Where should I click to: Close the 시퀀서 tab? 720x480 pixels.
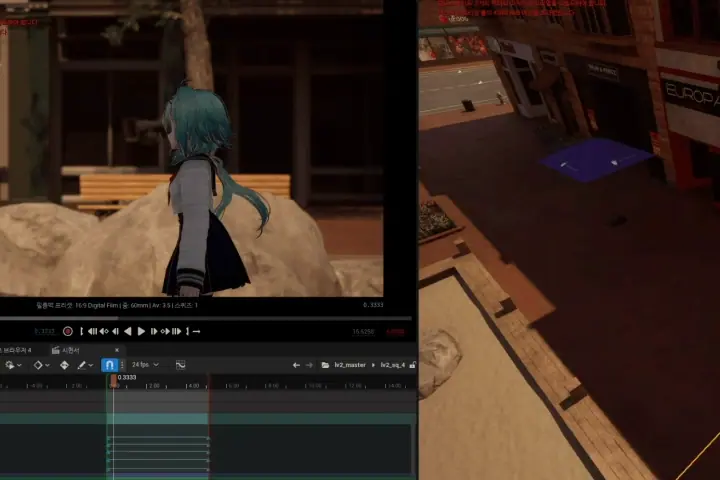[x=117, y=350]
